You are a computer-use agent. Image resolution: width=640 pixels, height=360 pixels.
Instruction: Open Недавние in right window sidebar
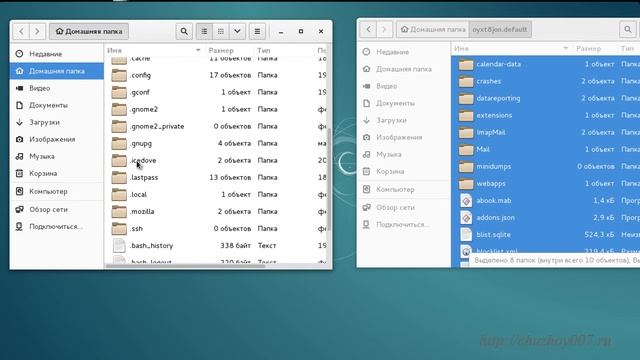point(404,52)
